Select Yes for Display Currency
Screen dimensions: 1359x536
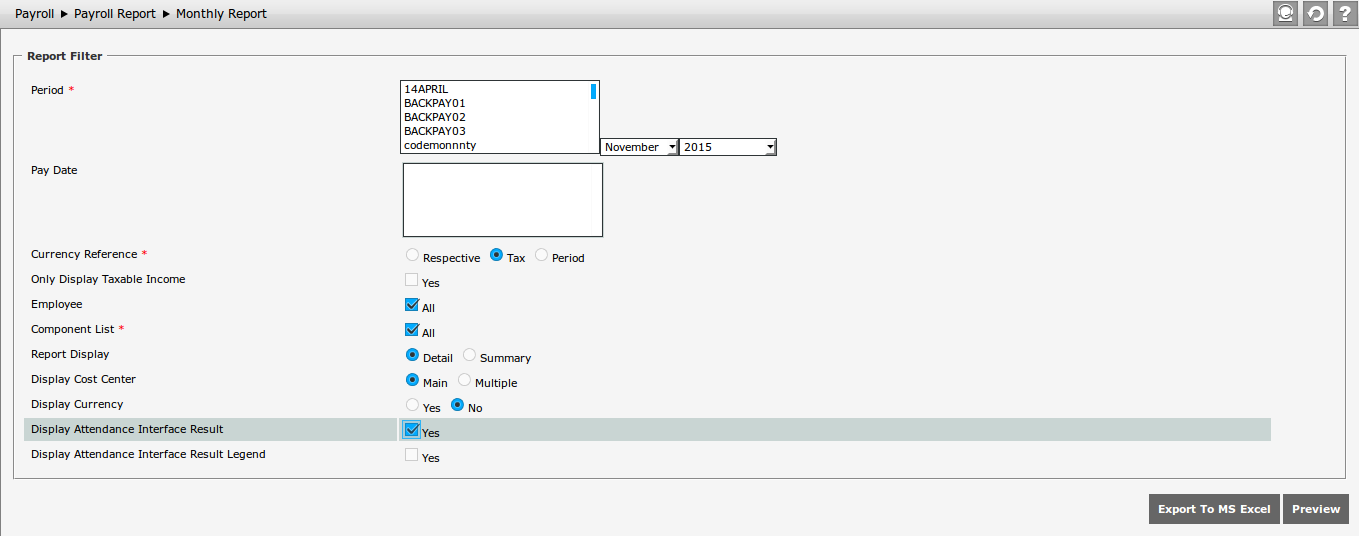tap(412, 405)
